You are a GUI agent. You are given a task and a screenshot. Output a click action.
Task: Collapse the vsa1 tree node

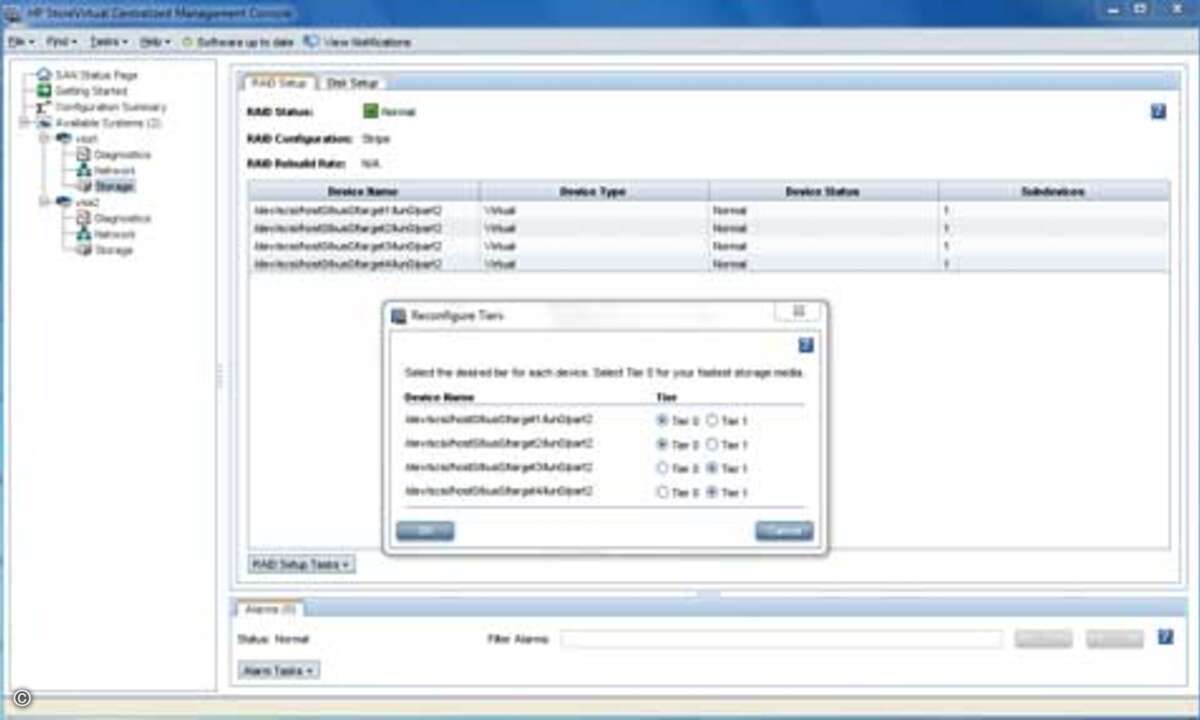pyautogui.click(x=45, y=138)
